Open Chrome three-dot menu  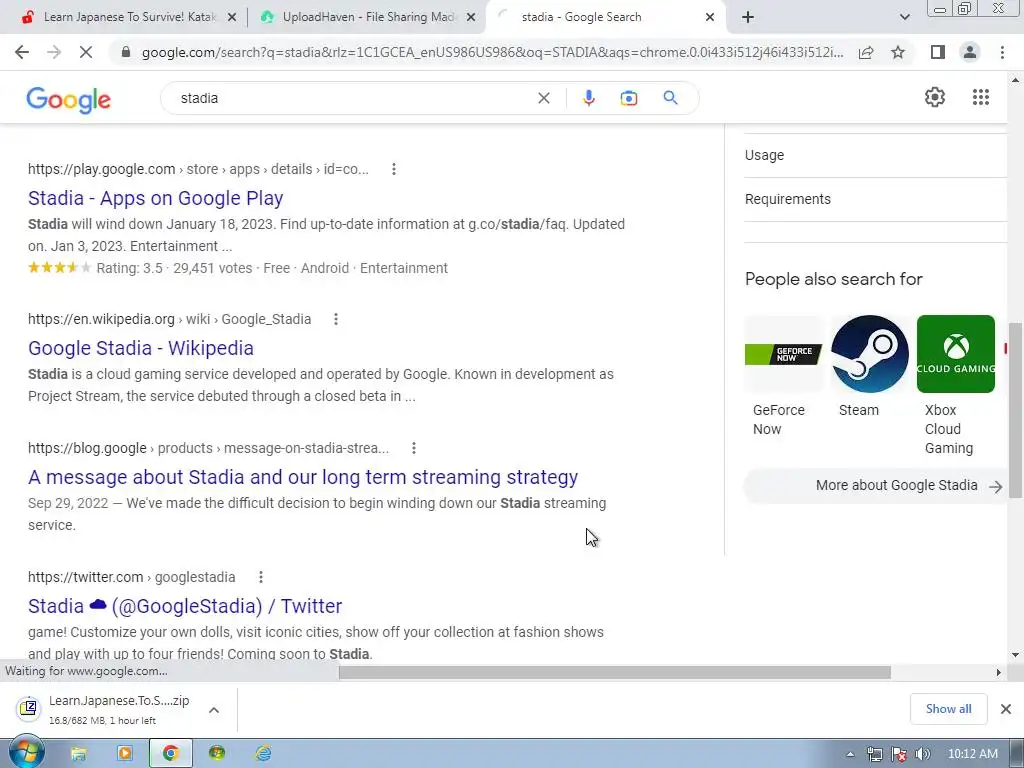[x=1002, y=52]
